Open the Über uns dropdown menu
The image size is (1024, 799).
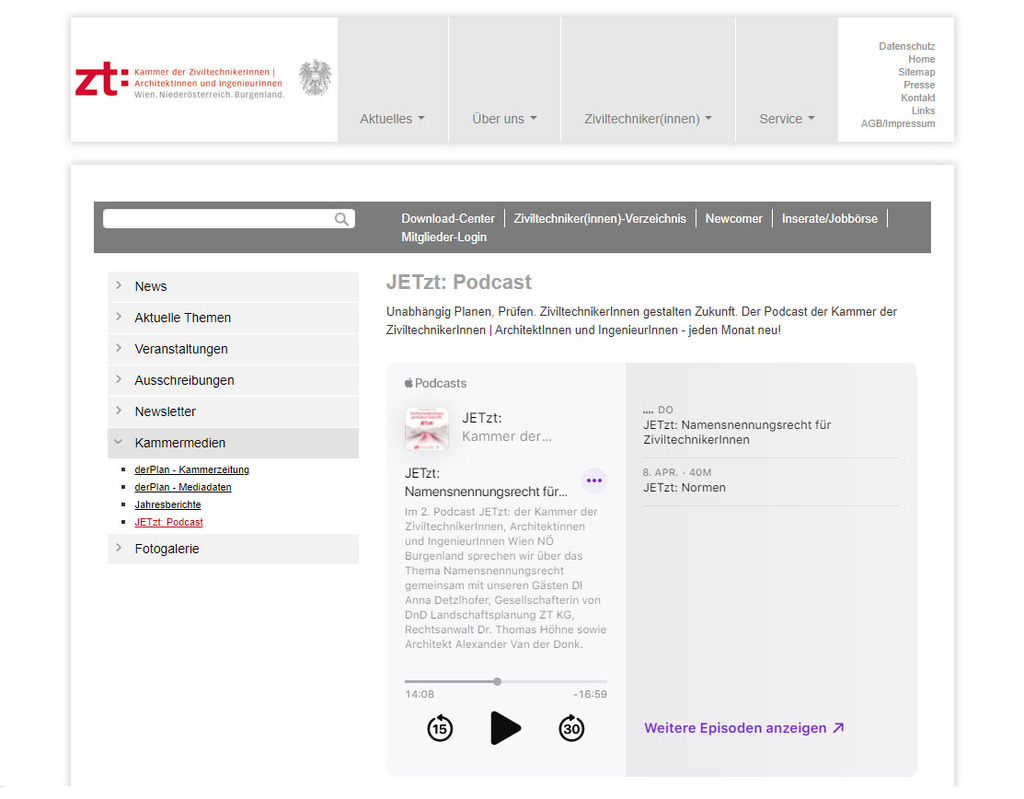point(504,119)
